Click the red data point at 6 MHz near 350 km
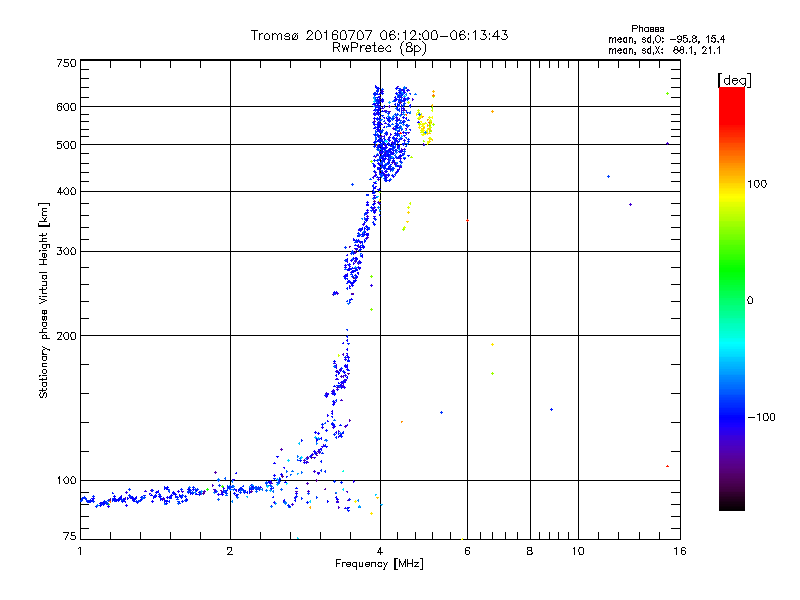The width and height of the screenshot is (800, 600). (x=467, y=220)
